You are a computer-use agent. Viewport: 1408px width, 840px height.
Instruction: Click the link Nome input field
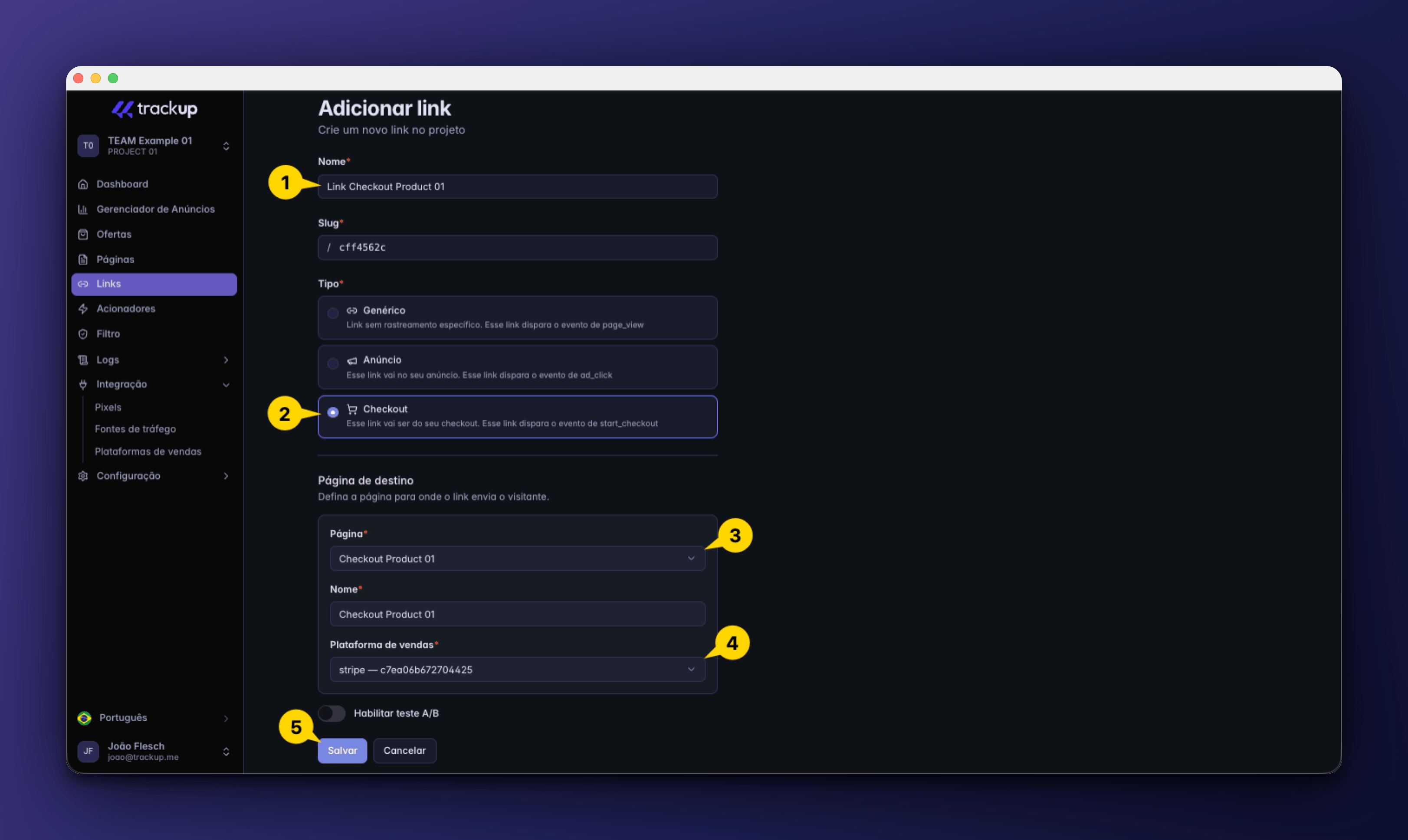point(517,187)
